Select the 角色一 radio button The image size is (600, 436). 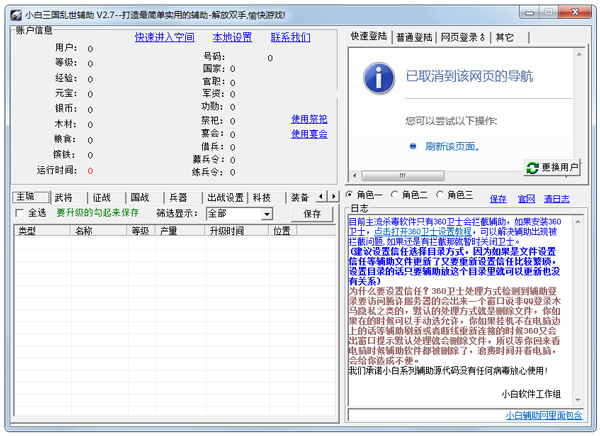click(351, 196)
